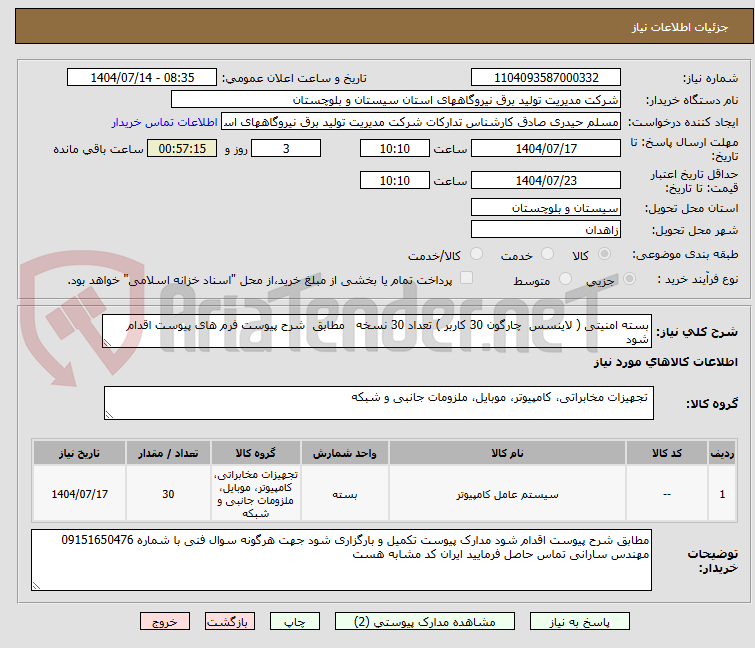Click the تاریخ نیاز column header
Screen dimensions: 755x648
tap(79, 453)
